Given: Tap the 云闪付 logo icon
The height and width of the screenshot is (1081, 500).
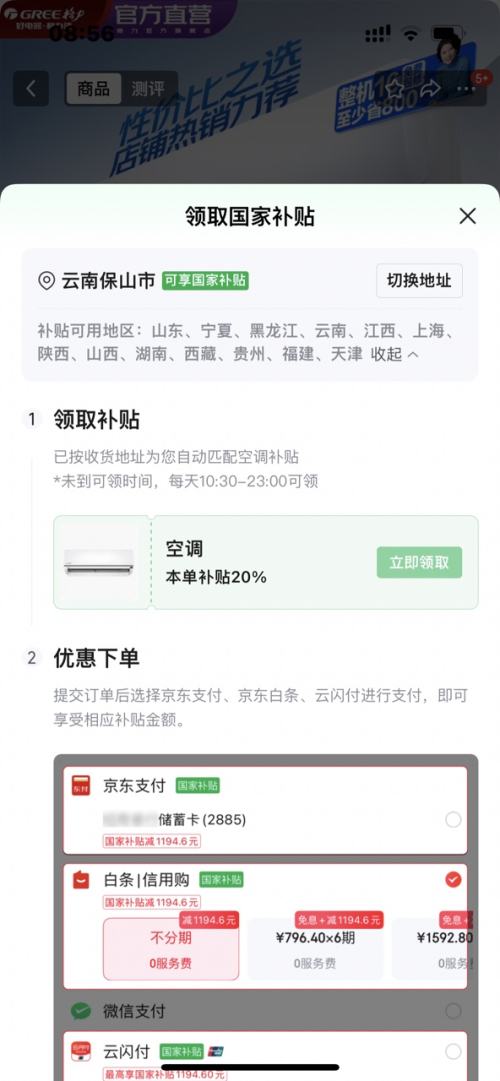Looking at the screenshot, I should click(x=81, y=1051).
